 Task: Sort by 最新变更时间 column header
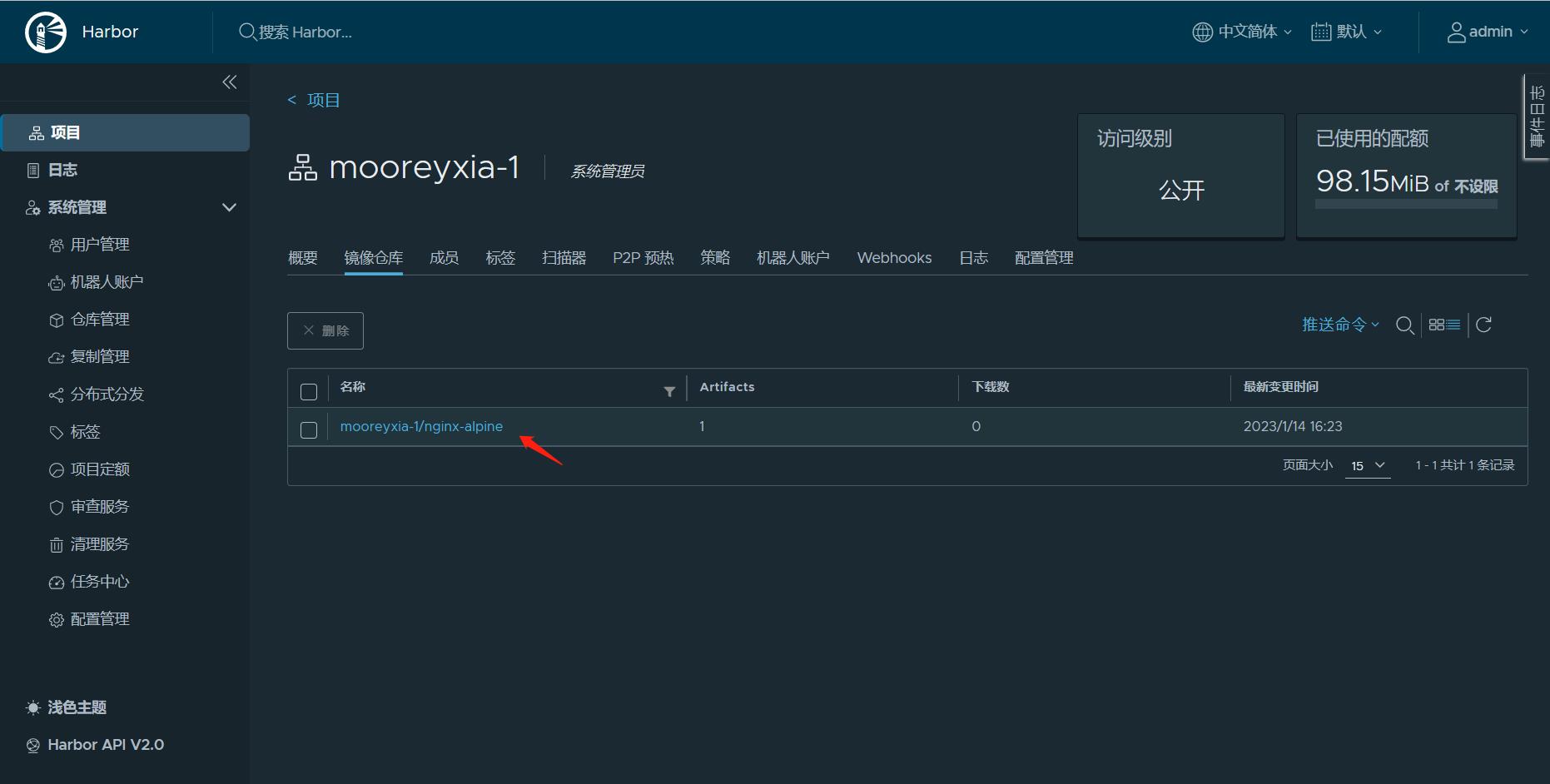[1281, 387]
